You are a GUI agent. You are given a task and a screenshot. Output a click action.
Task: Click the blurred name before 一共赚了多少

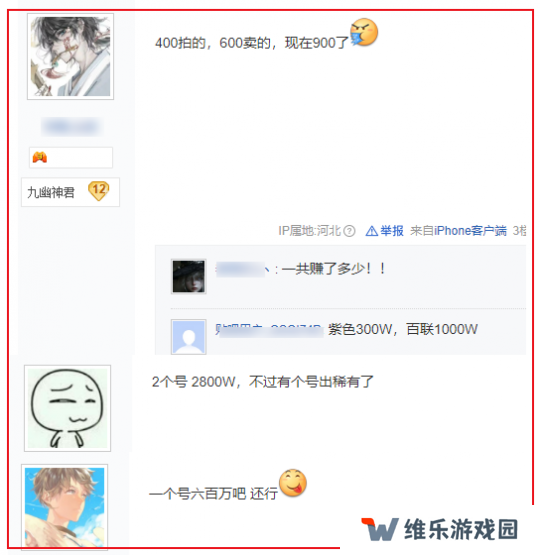pos(240,270)
